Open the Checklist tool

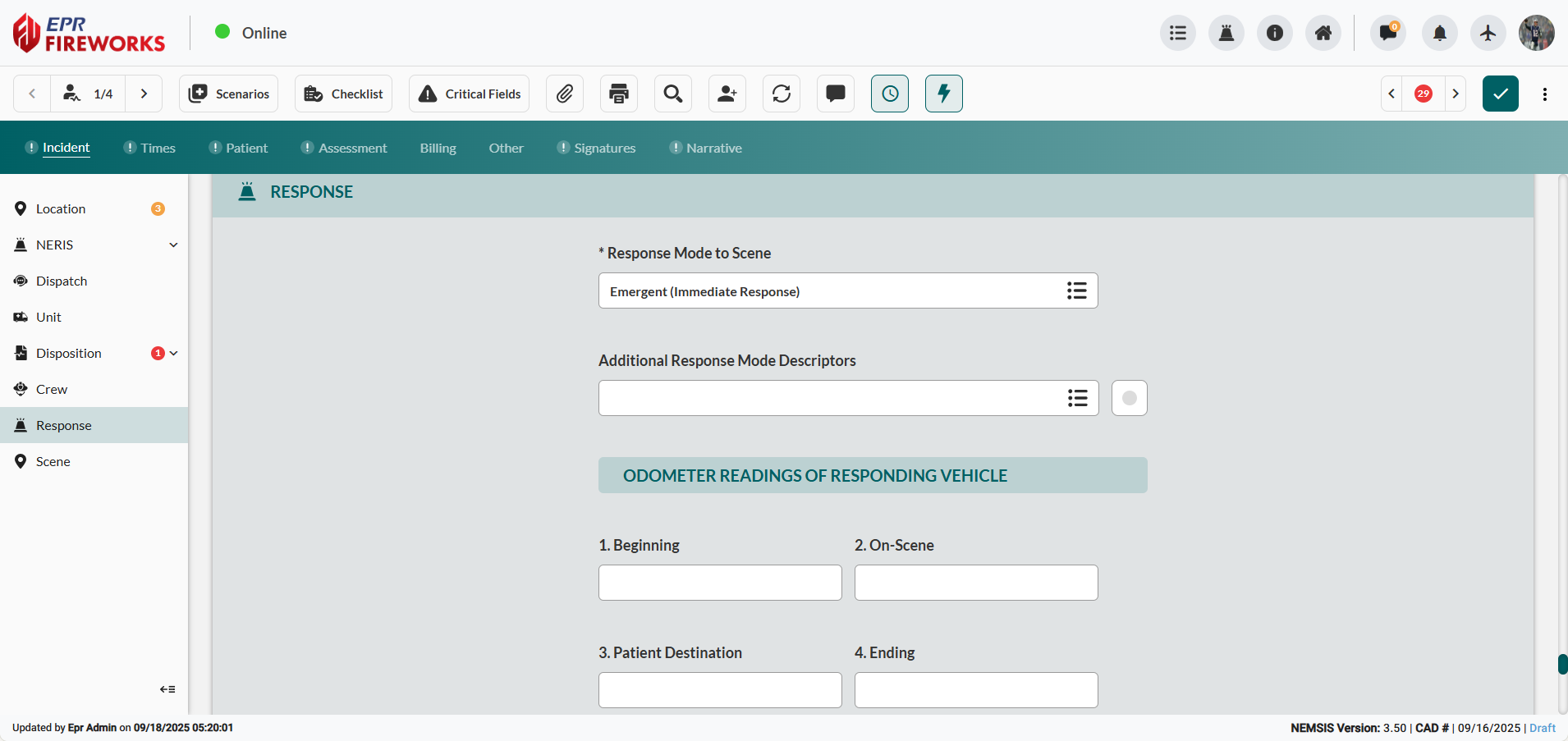pos(343,94)
